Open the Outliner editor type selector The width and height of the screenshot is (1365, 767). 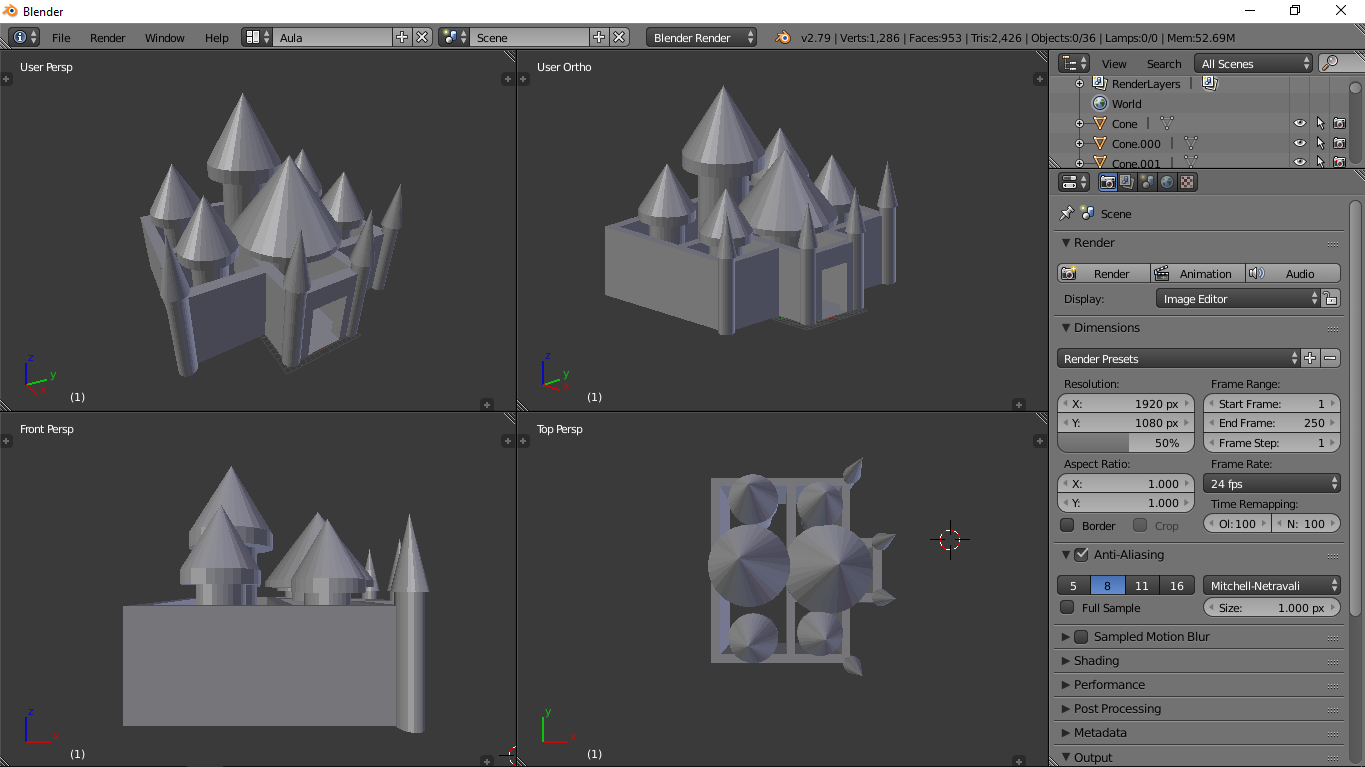click(1074, 63)
